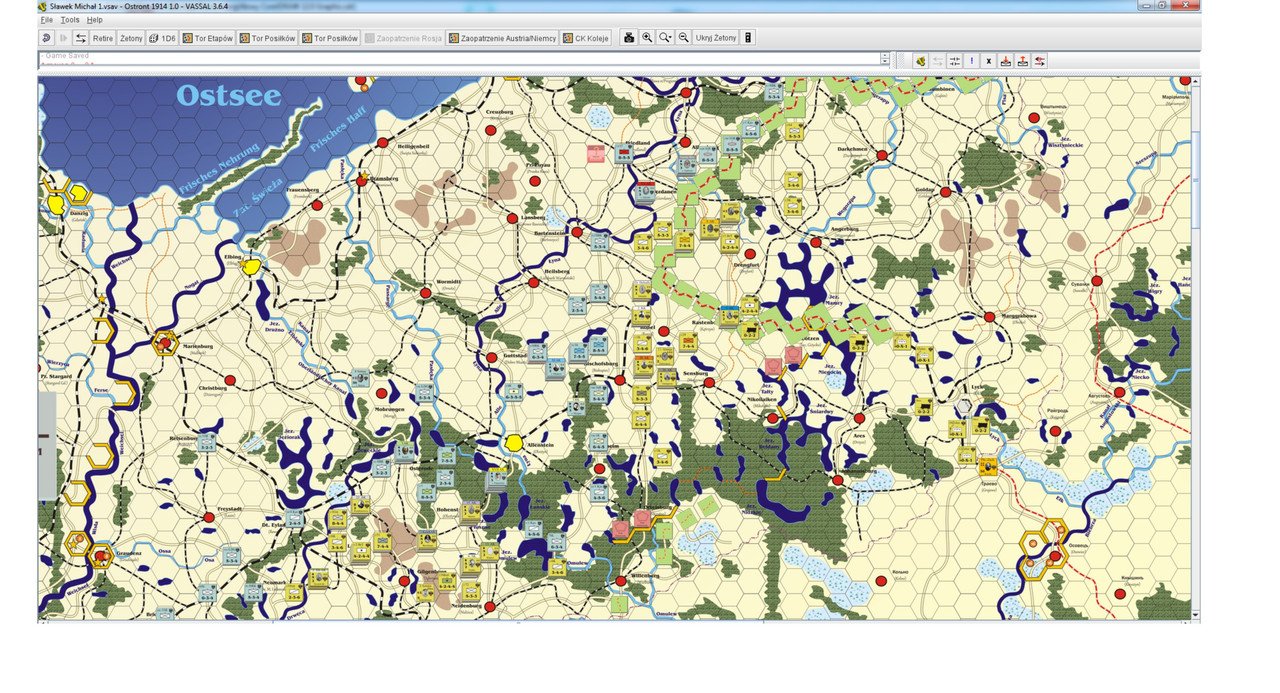Open the zoom level dropdown magnifier

pyautogui.click(x=665, y=38)
